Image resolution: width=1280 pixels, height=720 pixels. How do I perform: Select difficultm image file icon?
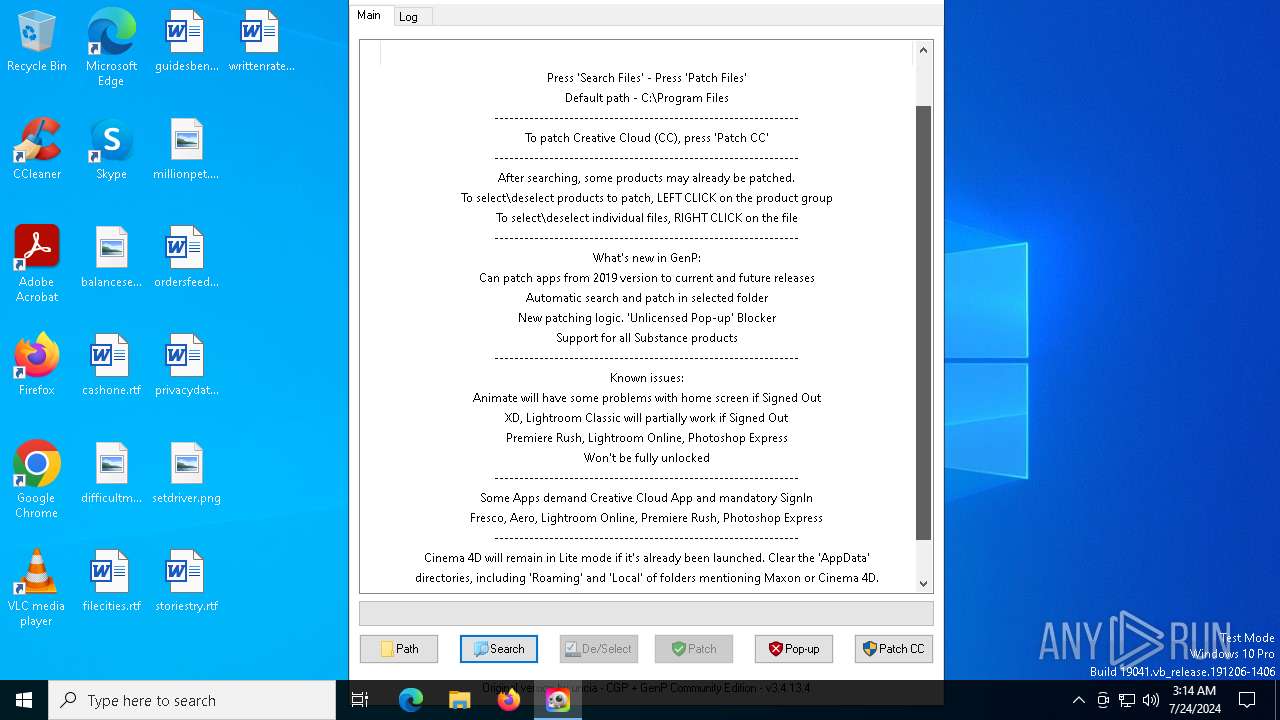(111, 474)
